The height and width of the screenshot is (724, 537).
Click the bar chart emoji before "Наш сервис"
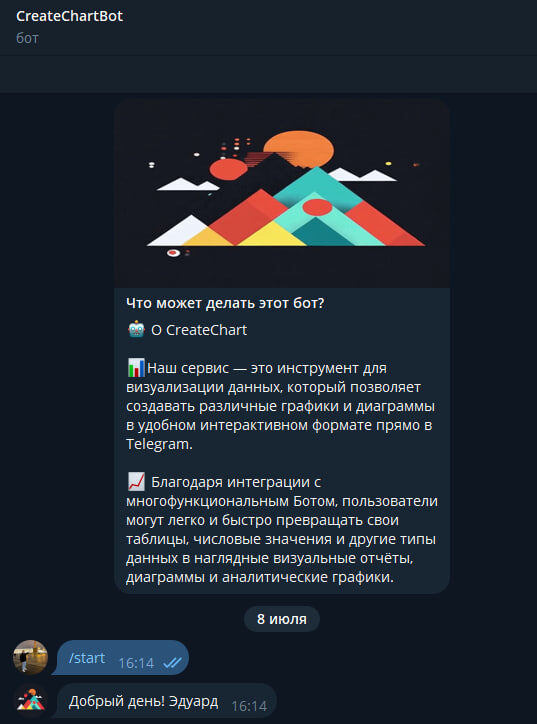coord(136,368)
